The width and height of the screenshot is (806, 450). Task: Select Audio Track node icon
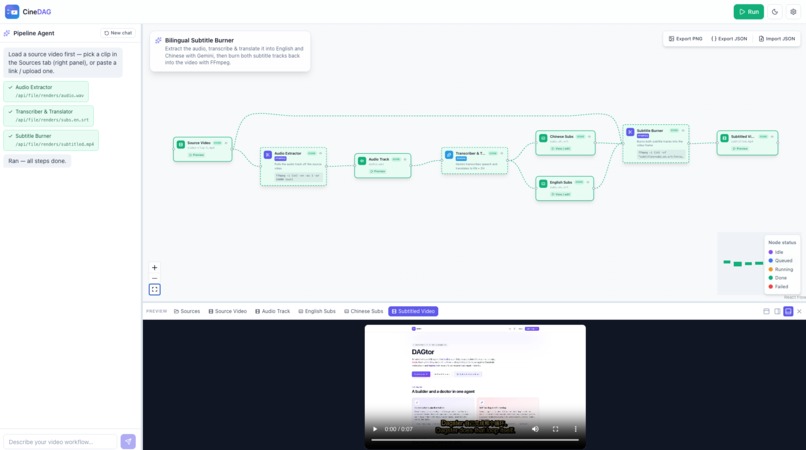pos(362,161)
